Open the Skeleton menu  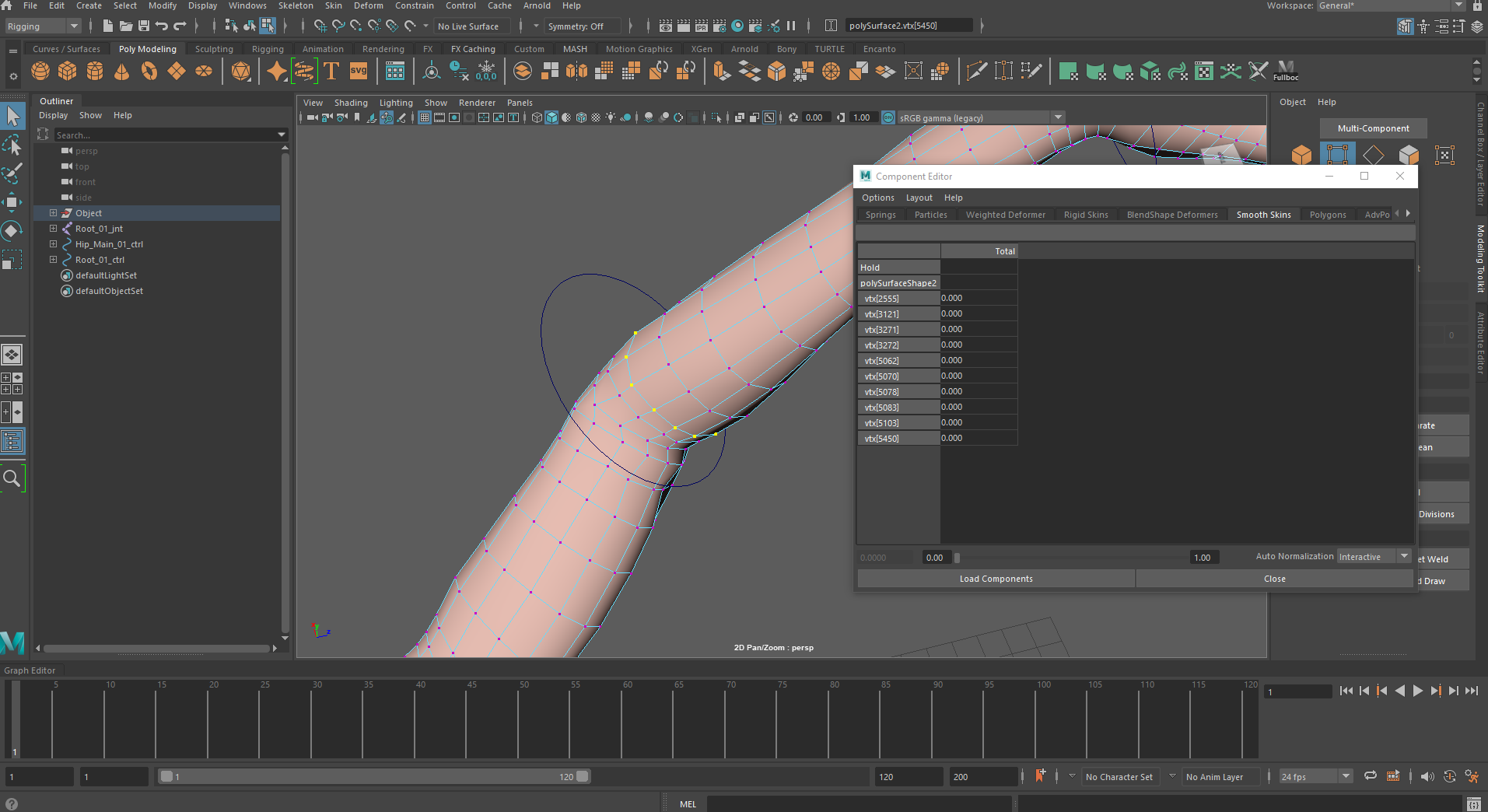coord(296,5)
